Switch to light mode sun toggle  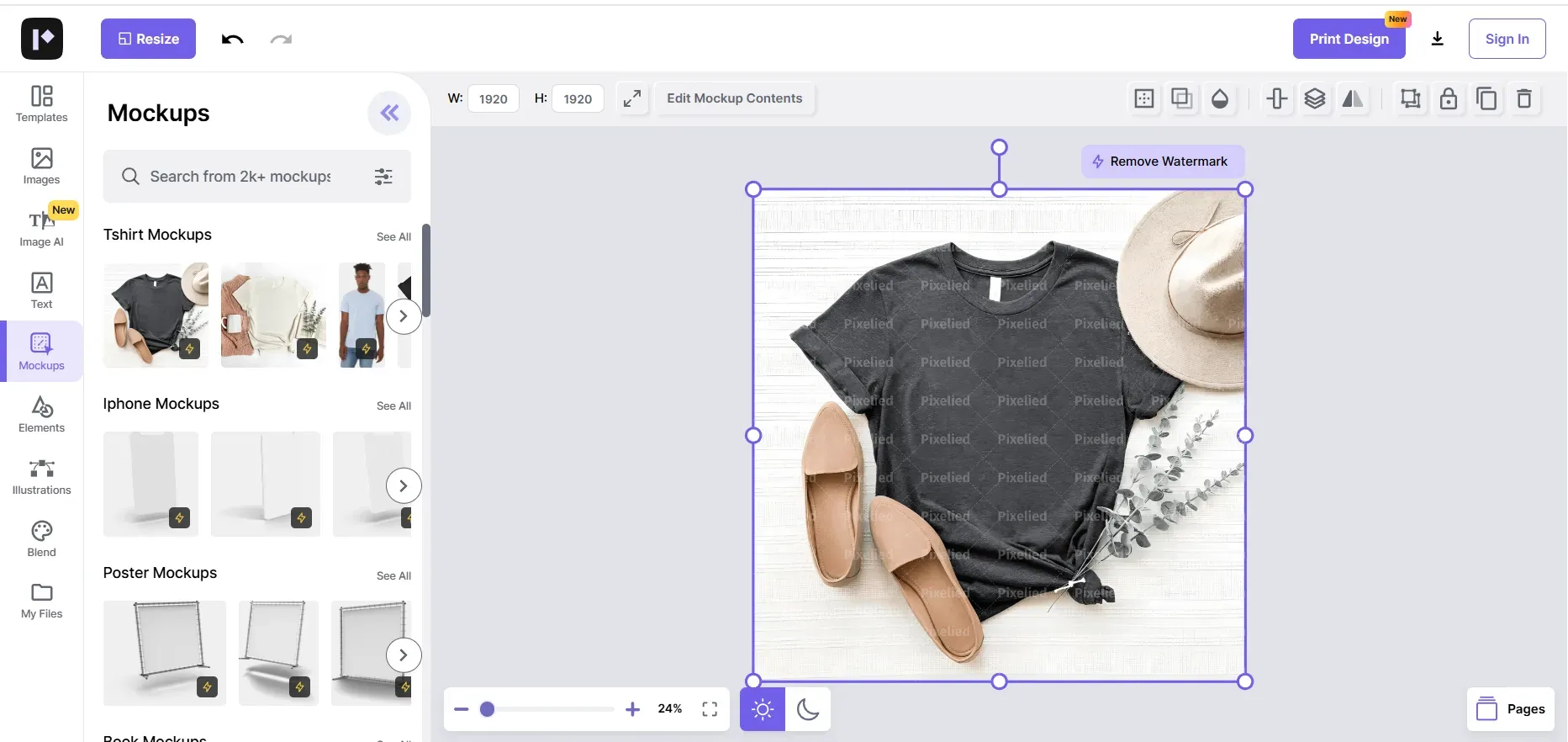tap(763, 709)
